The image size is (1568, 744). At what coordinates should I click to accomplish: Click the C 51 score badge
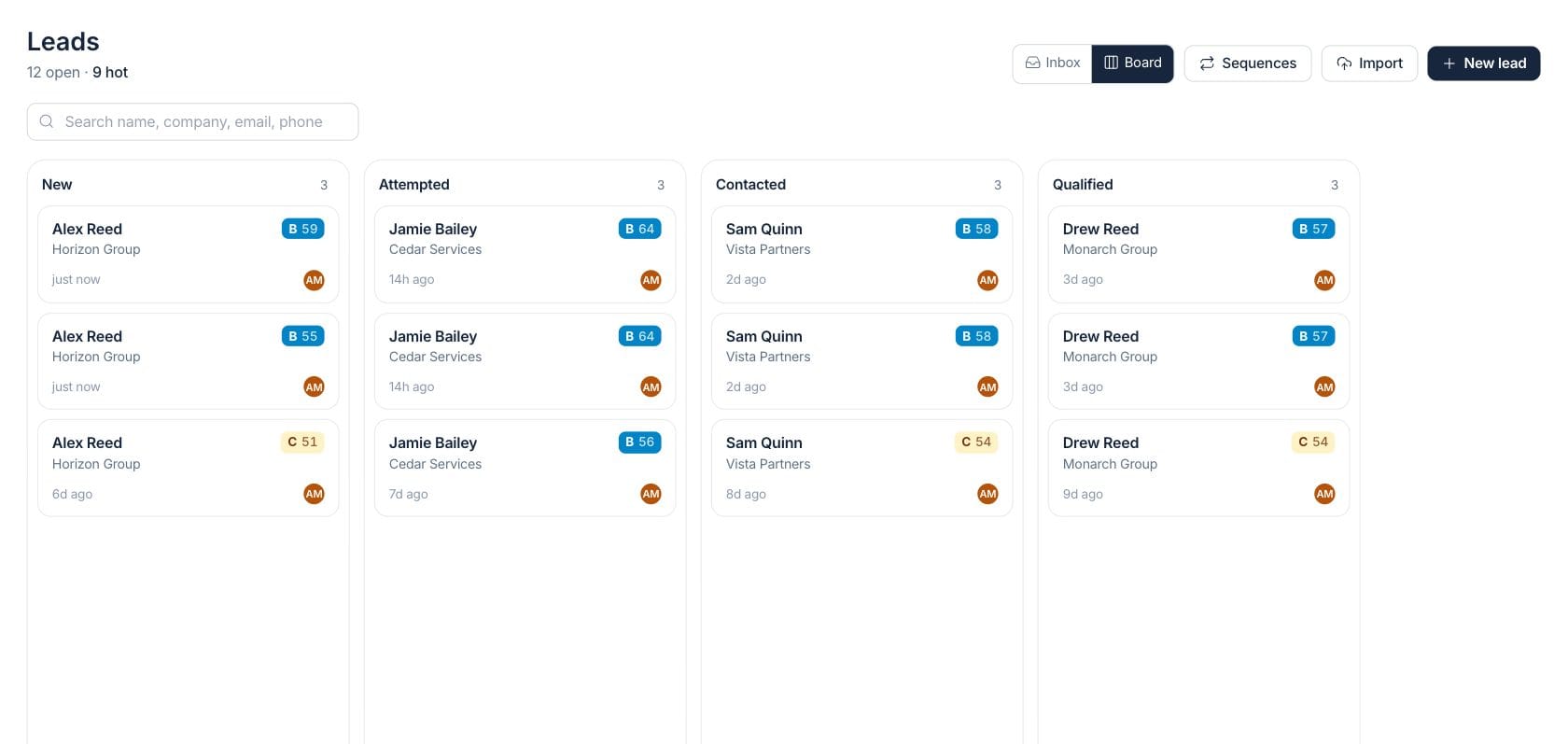click(303, 442)
